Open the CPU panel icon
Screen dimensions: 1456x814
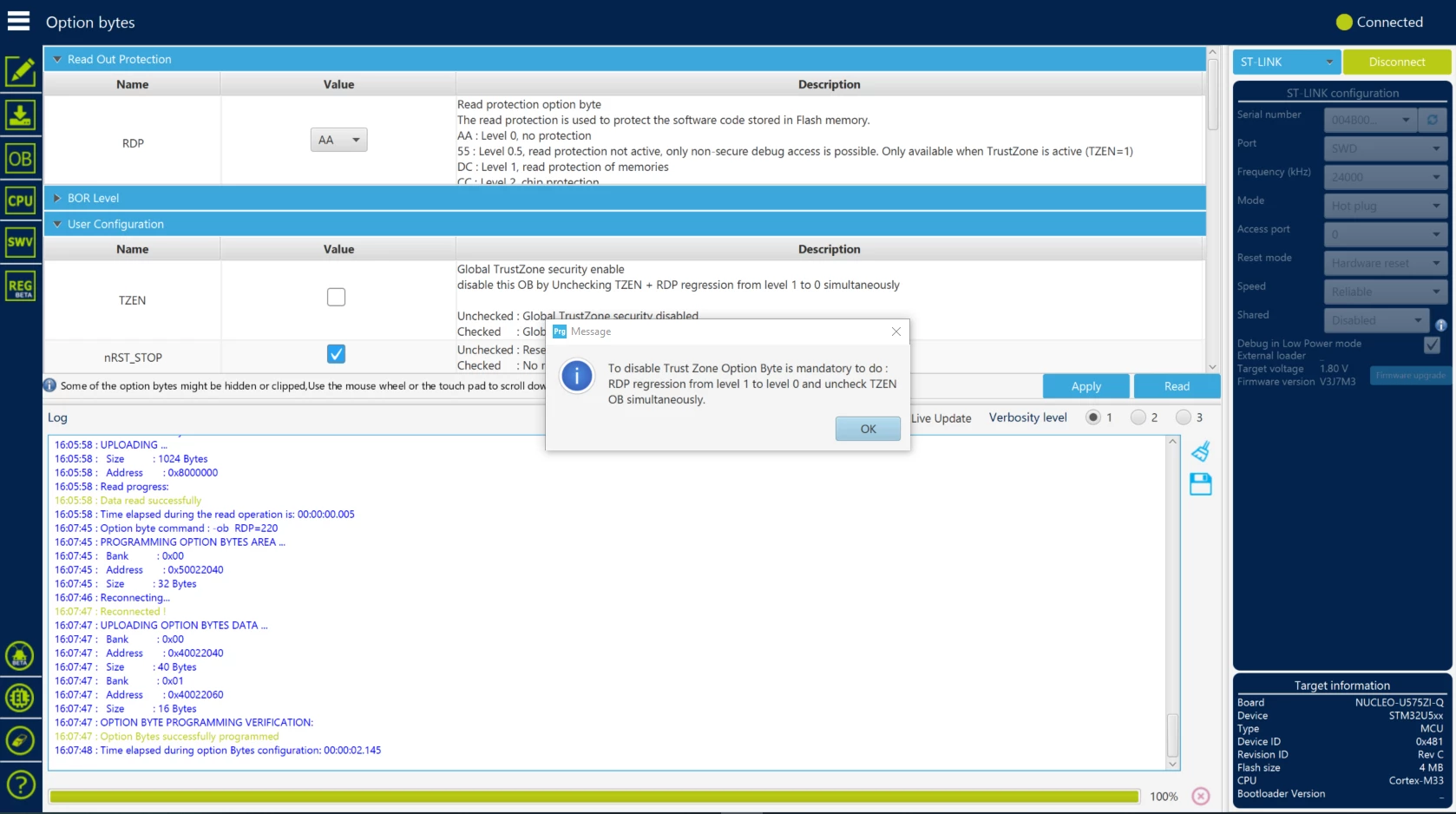coord(20,200)
